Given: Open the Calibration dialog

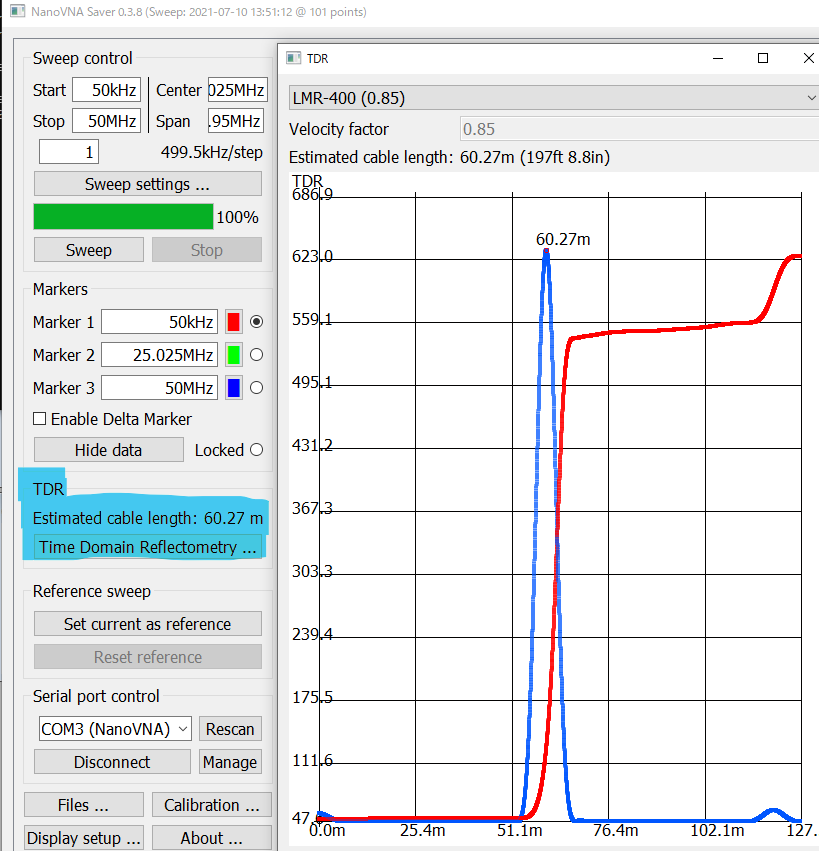Looking at the screenshot, I should [212, 805].
